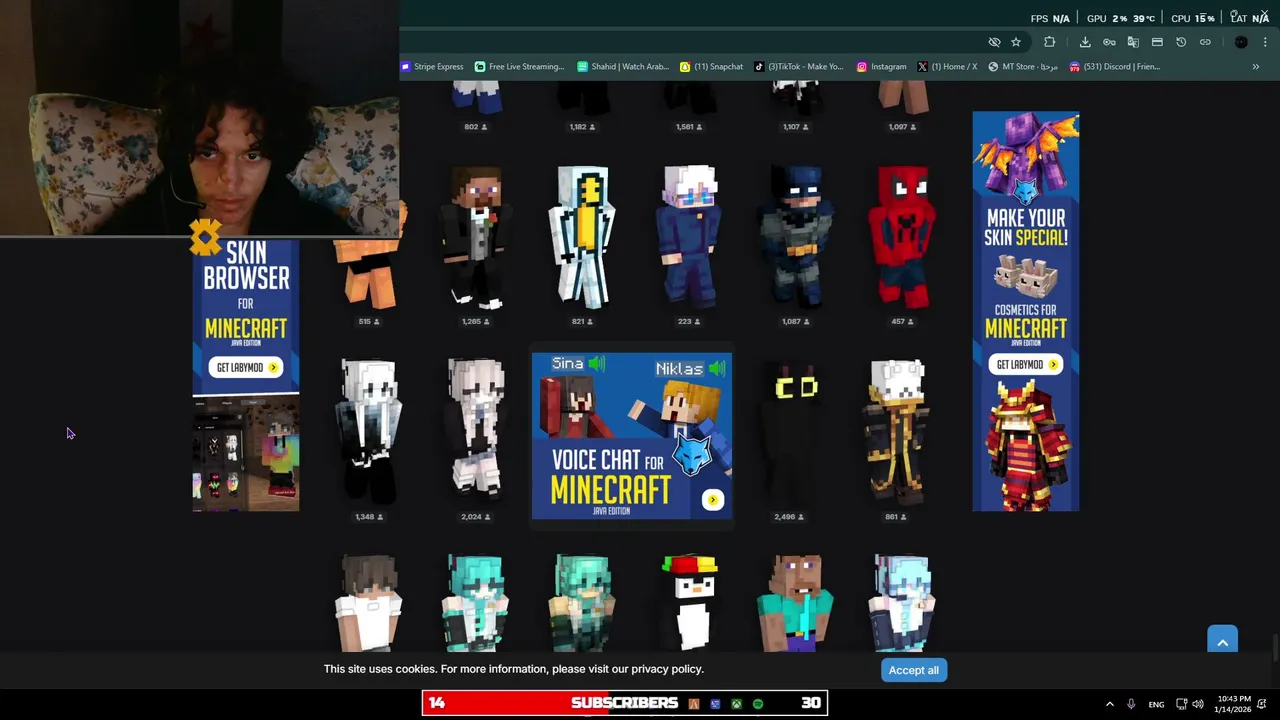
Task: Open the browser extensions puzzle icon
Action: tap(1049, 42)
